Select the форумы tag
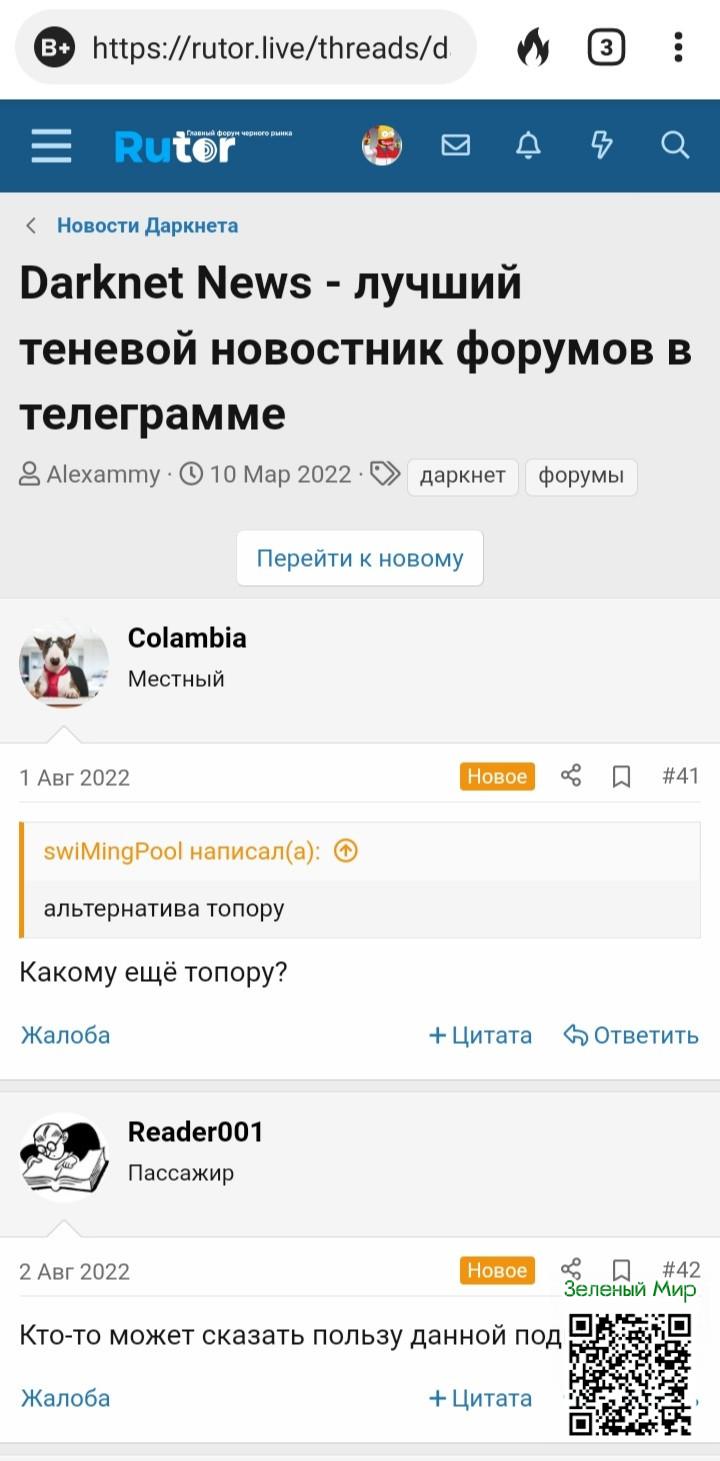Image resolution: width=720 pixels, height=1461 pixels. pos(581,476)
